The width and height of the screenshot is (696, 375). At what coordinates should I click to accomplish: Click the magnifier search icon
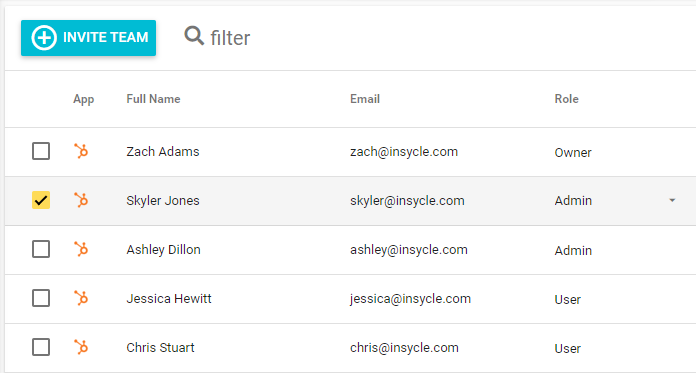194,36
